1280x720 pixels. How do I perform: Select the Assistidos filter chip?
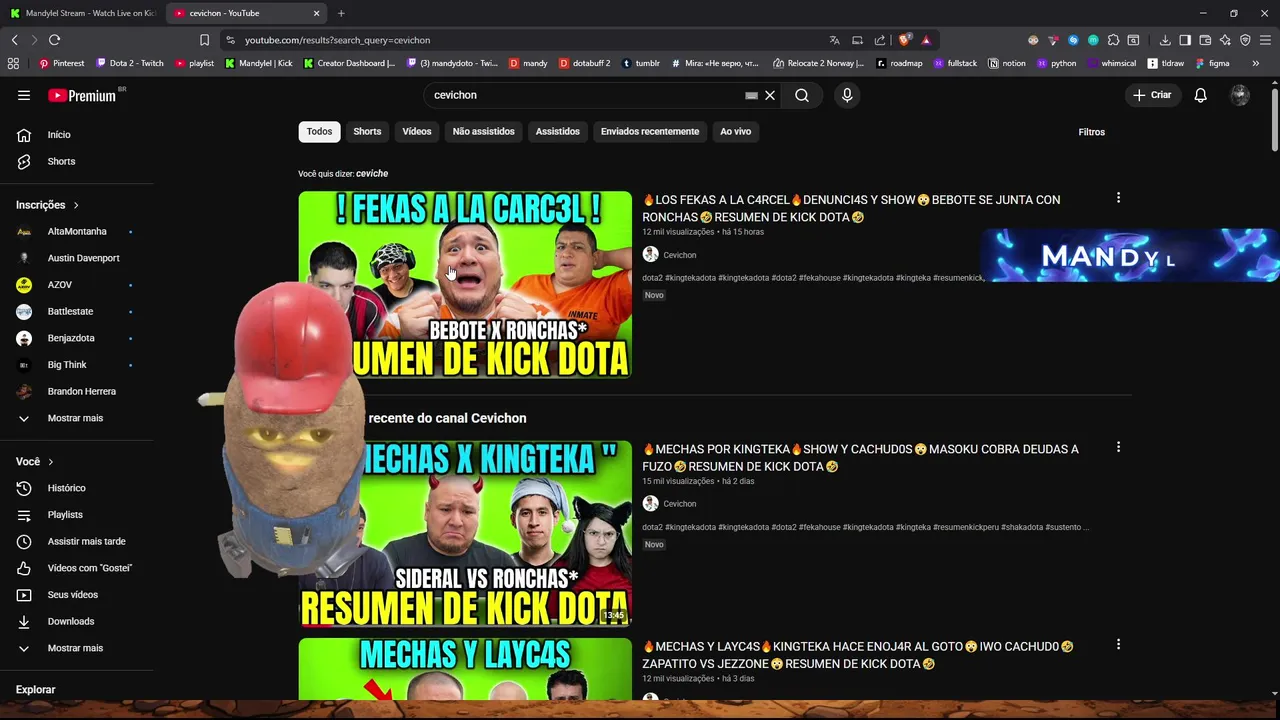(x=557, y=132)
